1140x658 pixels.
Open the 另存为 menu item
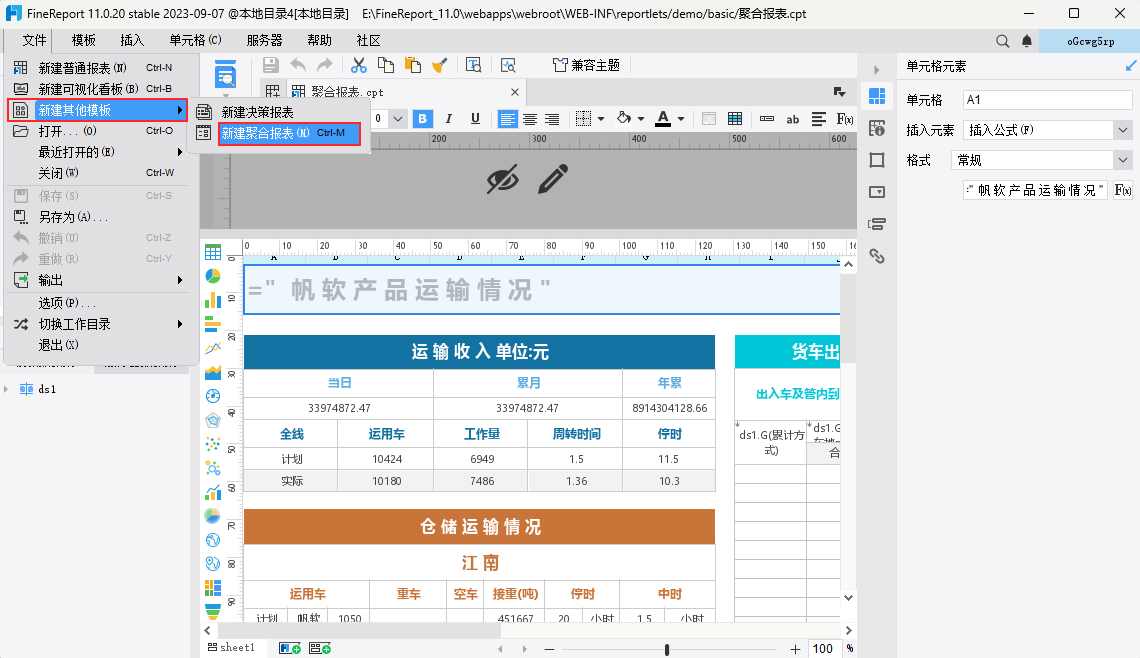click(x=72, y=217)
